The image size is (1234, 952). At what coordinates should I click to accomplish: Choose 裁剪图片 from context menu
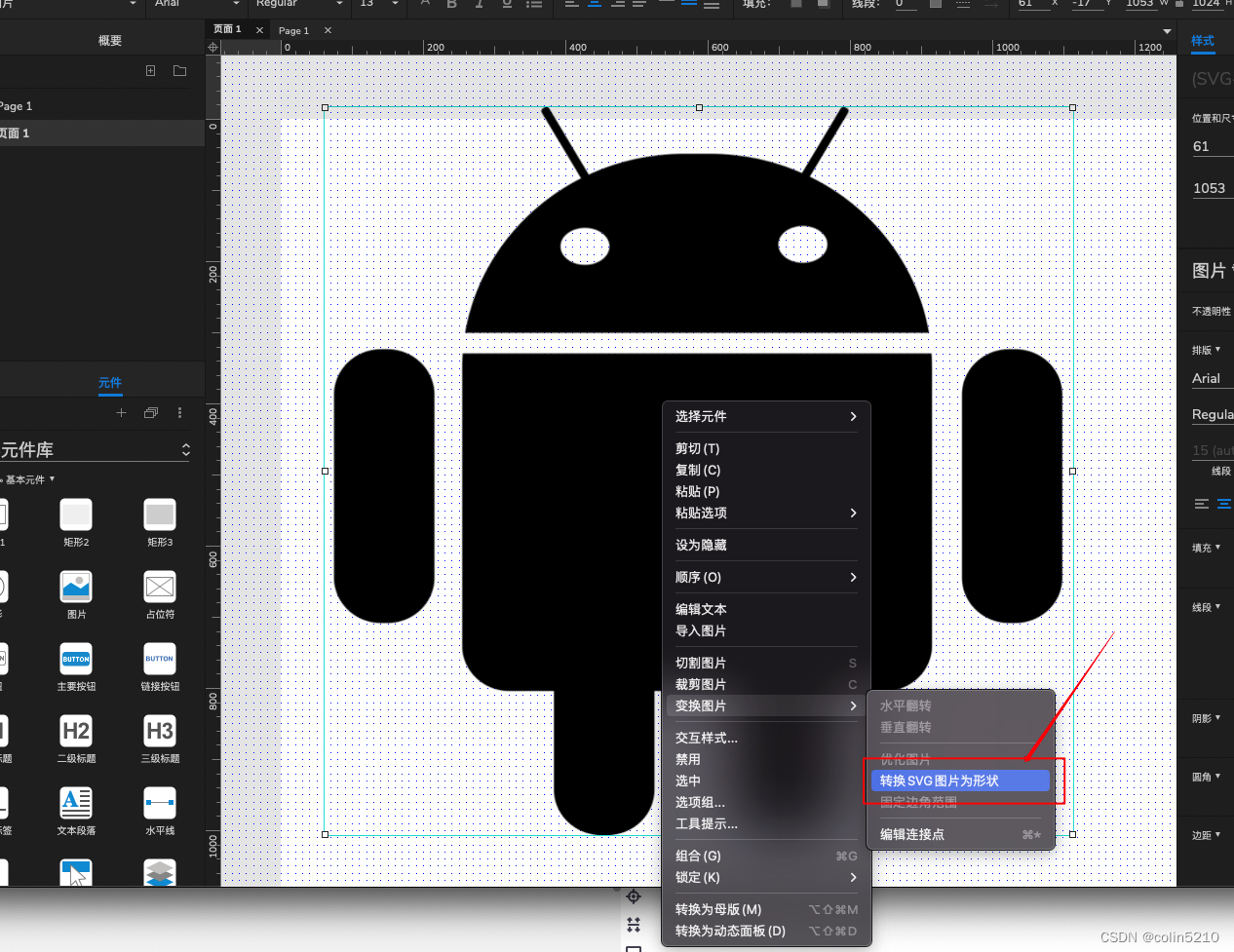[766, 684]
